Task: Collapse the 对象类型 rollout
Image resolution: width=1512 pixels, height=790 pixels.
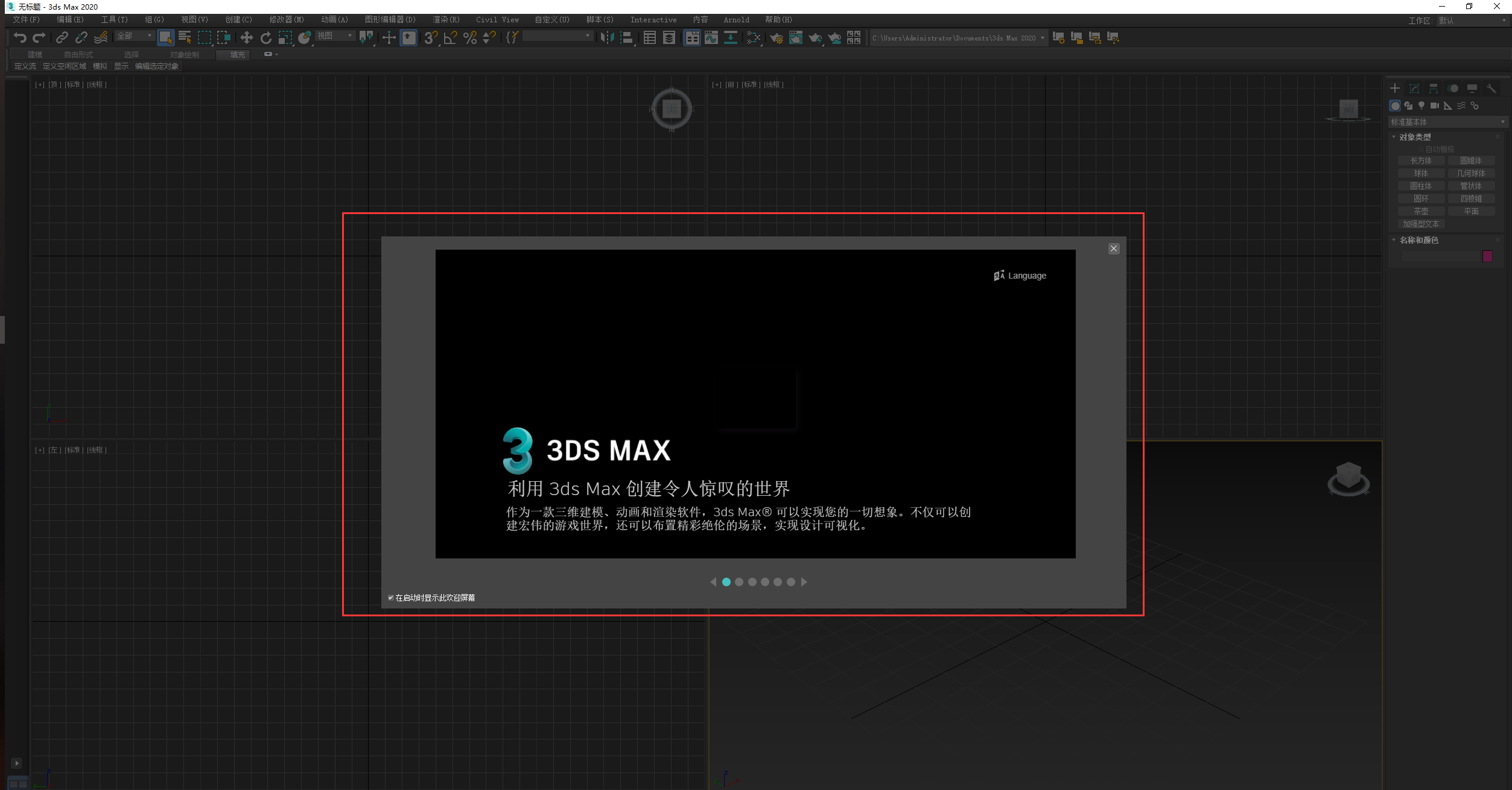Action: [1415, 137]
